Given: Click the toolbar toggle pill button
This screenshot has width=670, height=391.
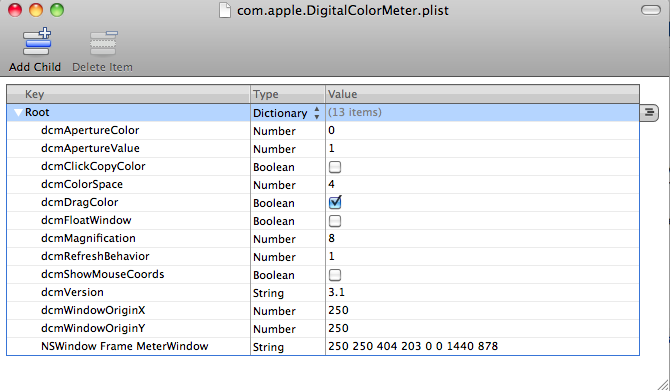Looking at the screenshot, I should click(x=651, y=10).
